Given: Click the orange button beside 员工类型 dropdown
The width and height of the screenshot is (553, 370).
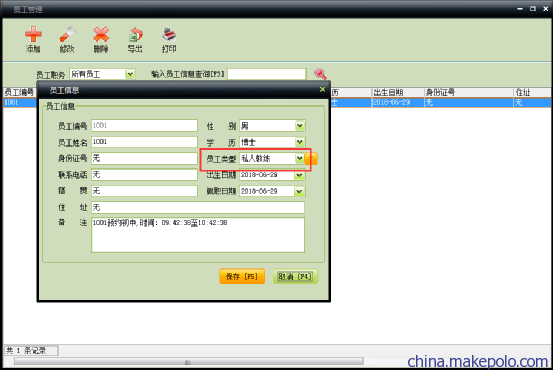Looking at the screenshot, I should click(311, 159).
